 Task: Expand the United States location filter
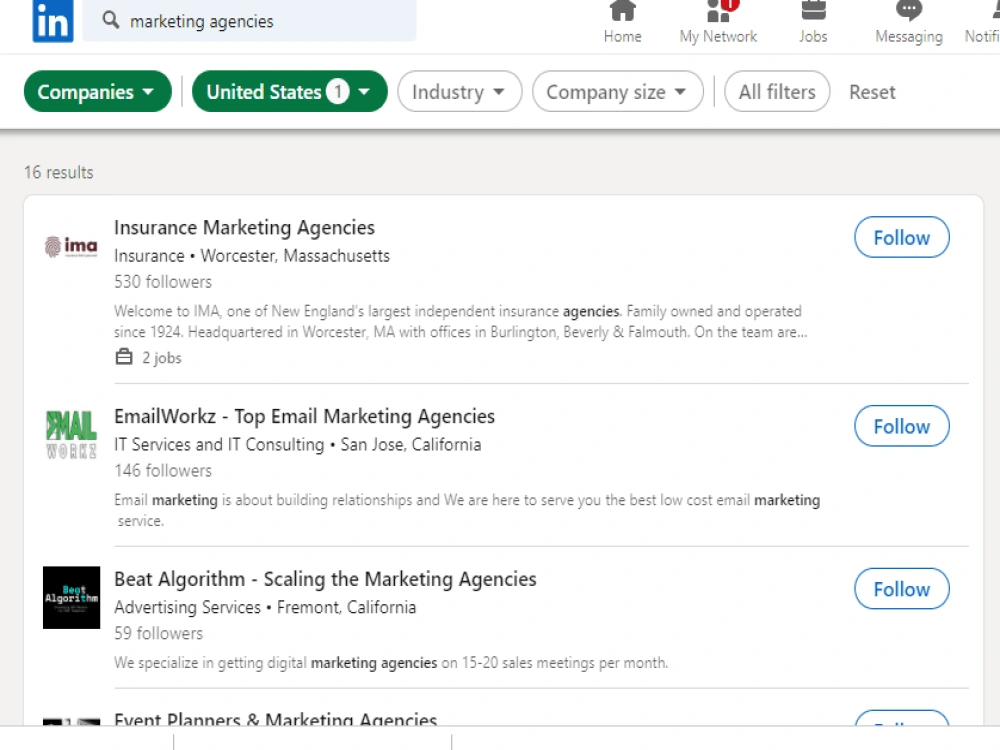(290, 91)
